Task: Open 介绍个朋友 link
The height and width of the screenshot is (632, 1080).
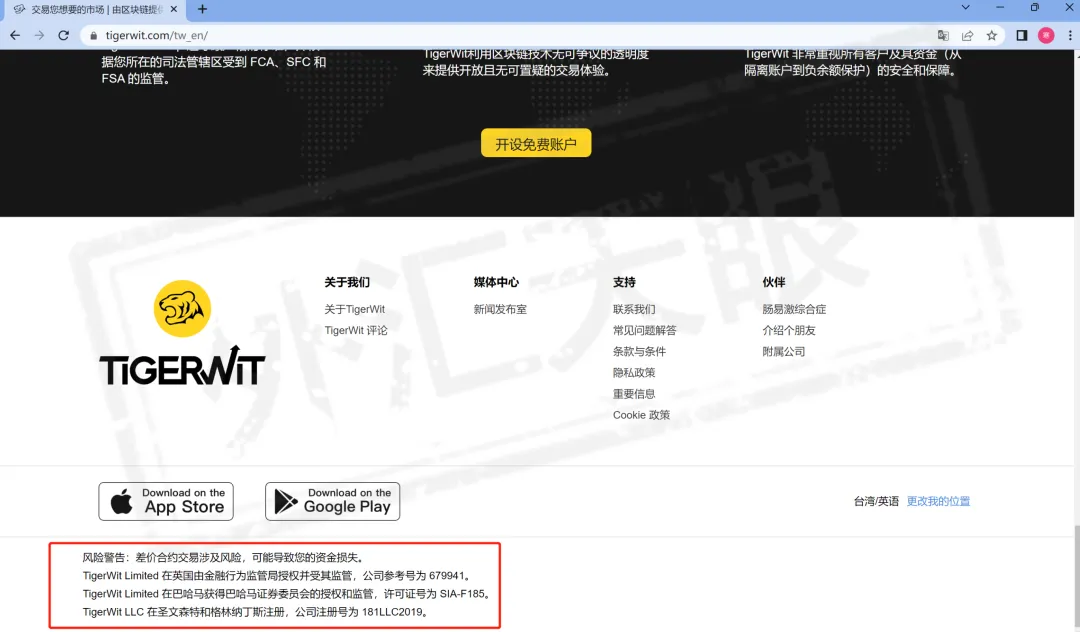Action: tap(789, 330)
